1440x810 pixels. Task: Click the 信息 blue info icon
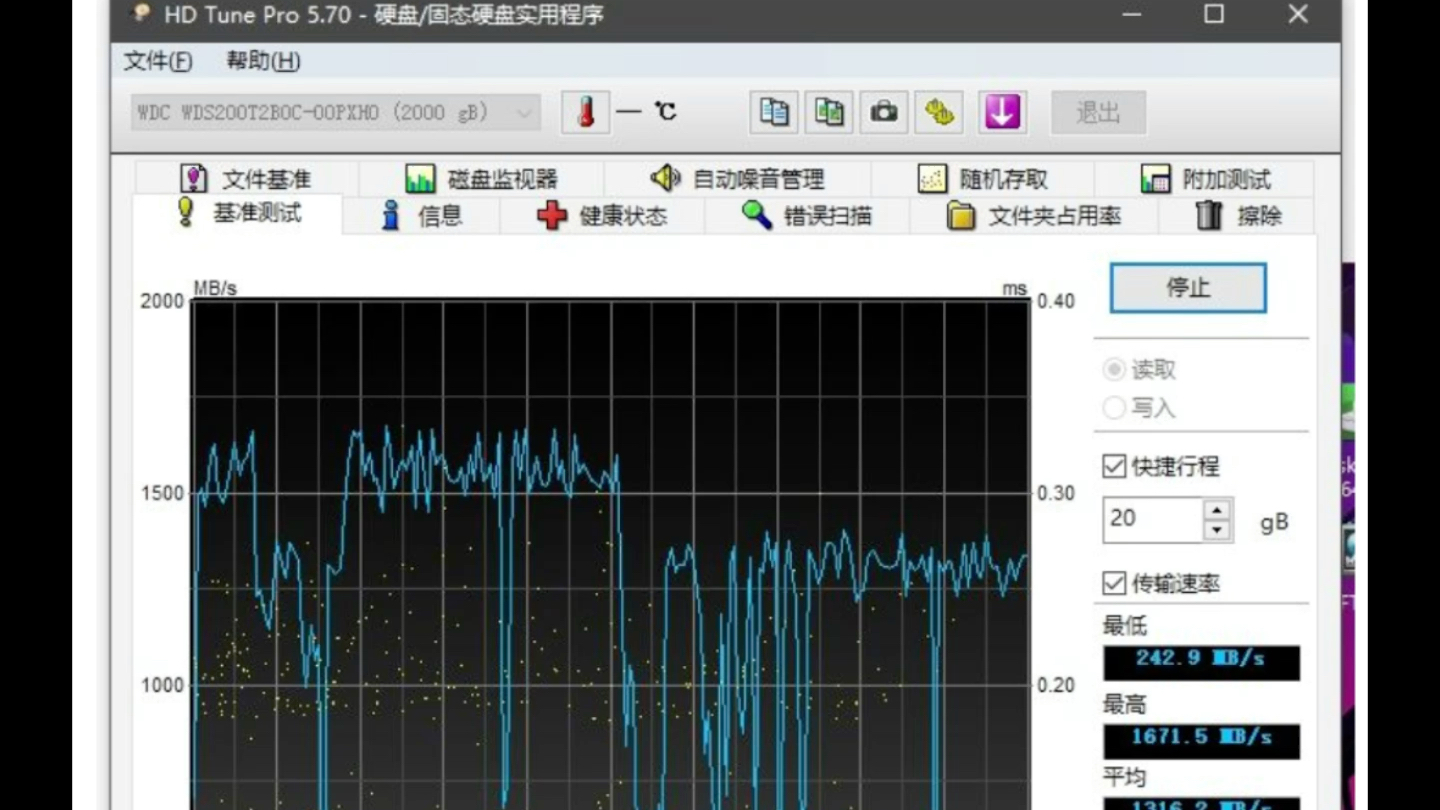click(x=391, y=215)
